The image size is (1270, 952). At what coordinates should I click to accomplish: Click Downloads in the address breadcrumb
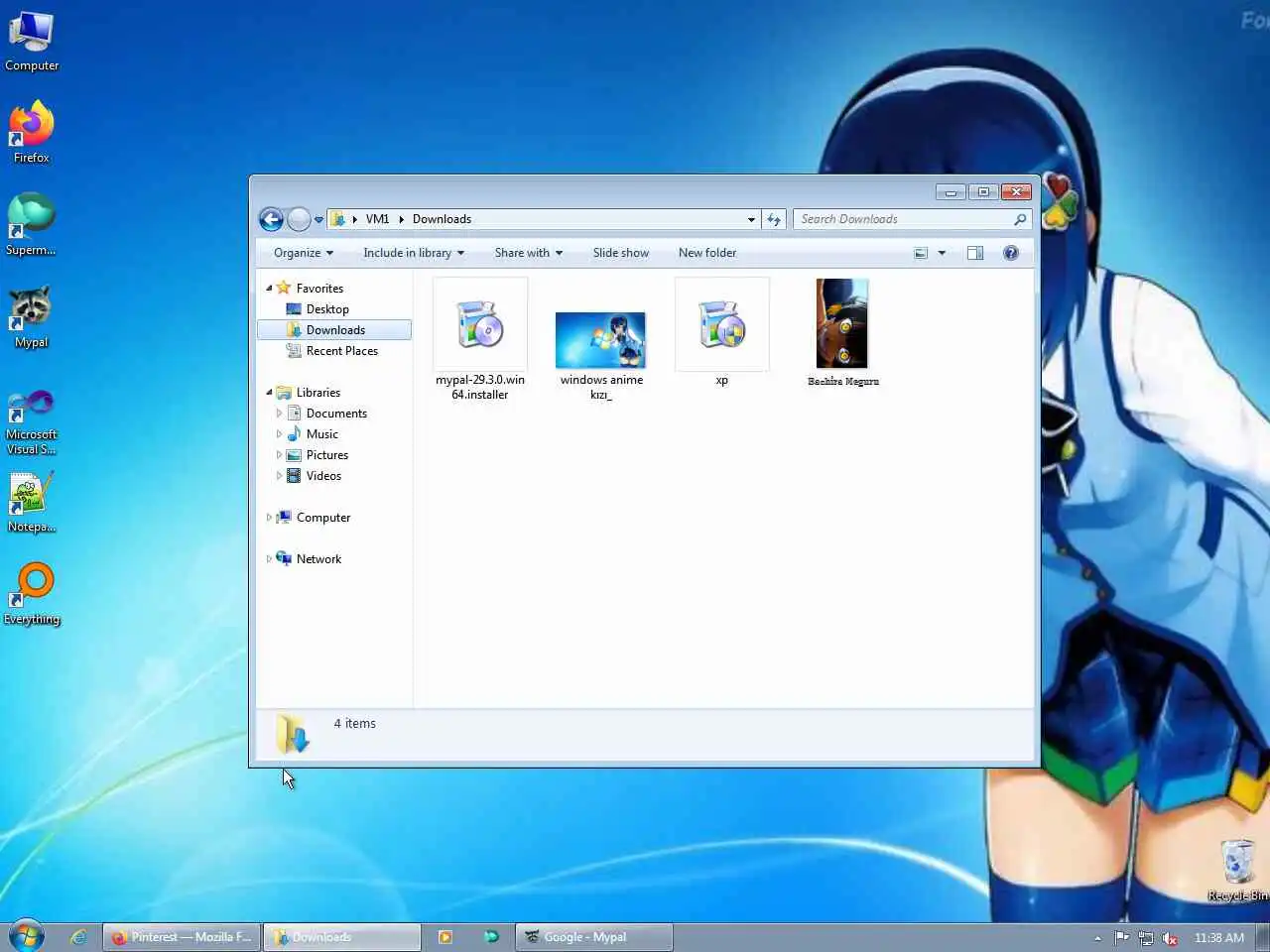(x=442, y=219)
